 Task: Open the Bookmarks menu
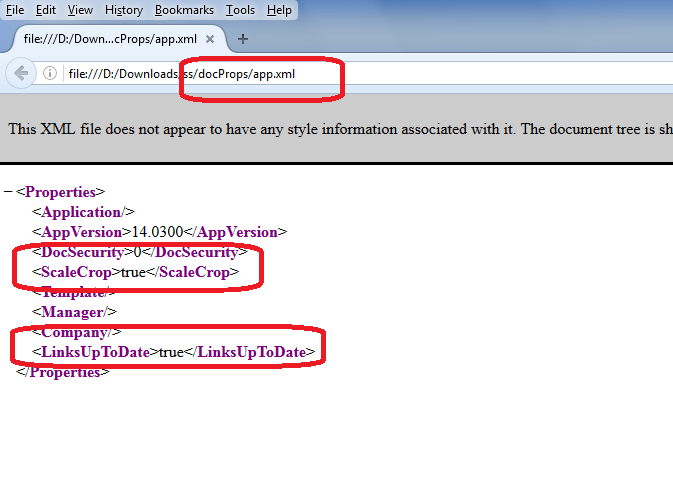point(184,10)
